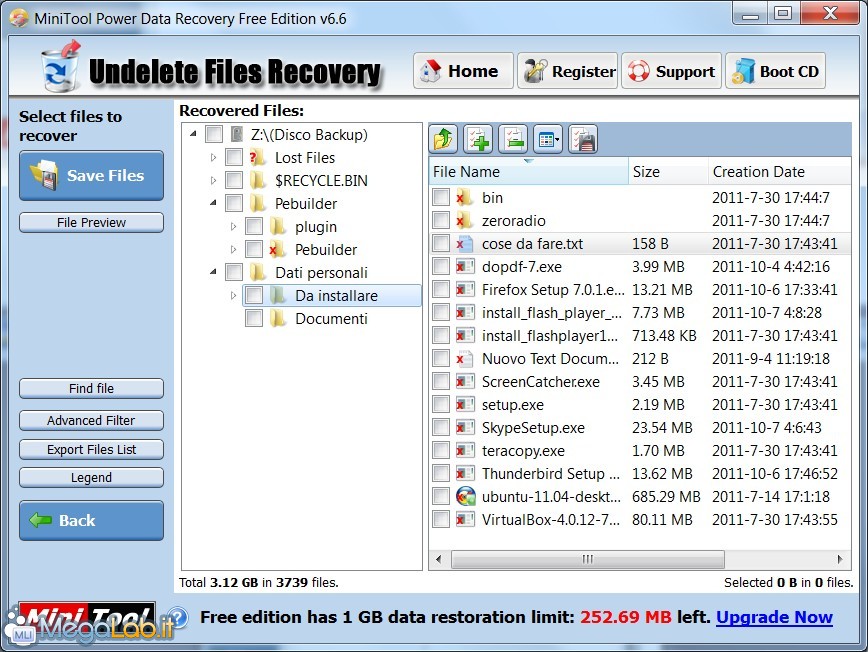Open the view mode toolbar dropdown
The image size is (868, 652).
tap(548, 139)
